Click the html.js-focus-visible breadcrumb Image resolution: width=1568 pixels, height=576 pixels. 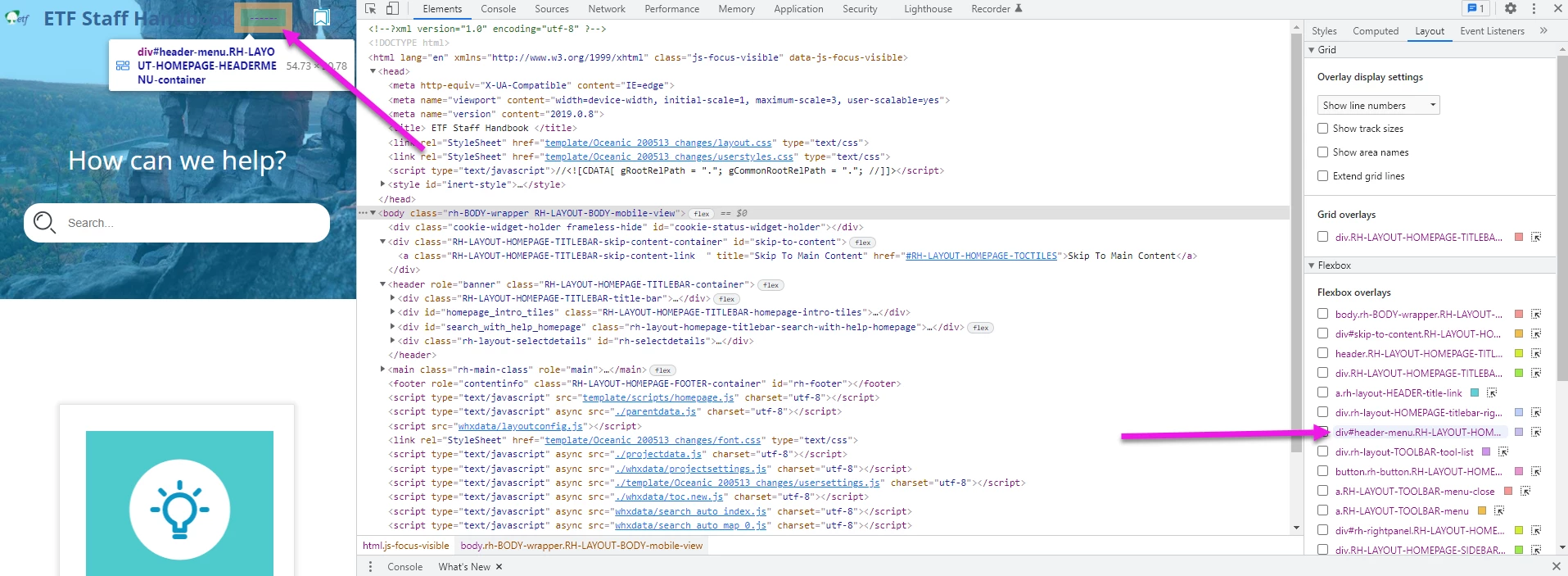click(405, 546)
